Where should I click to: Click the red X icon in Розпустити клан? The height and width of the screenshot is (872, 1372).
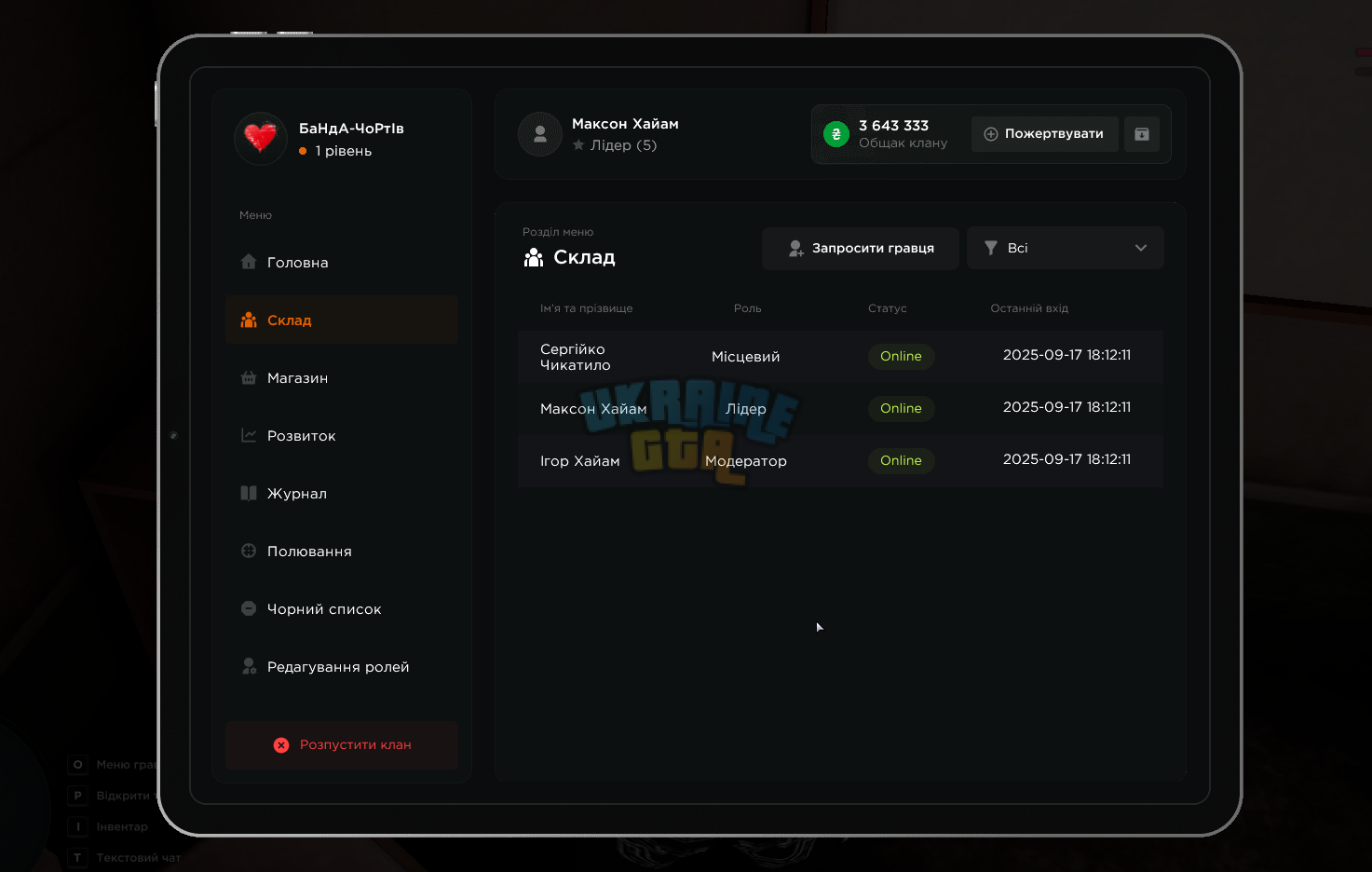click(281, 745)
